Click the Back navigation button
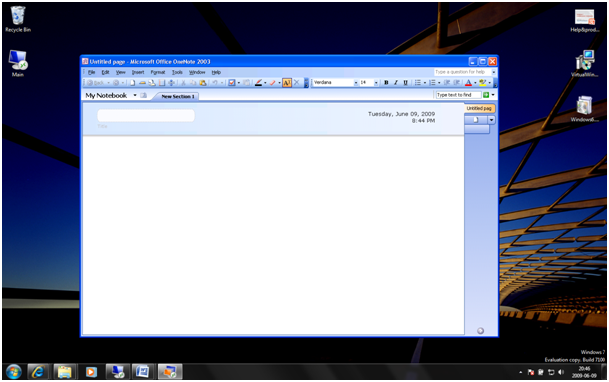This screenshot has width=609, height=382. point(96,83)
